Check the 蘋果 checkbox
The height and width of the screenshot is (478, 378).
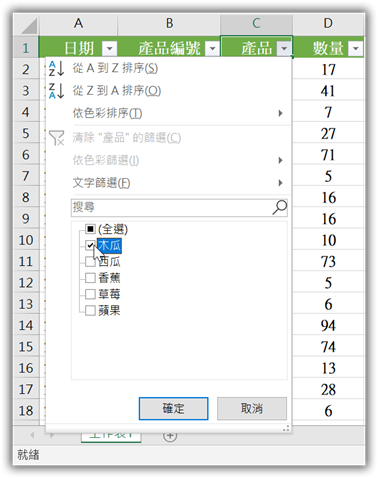[90, 311]
